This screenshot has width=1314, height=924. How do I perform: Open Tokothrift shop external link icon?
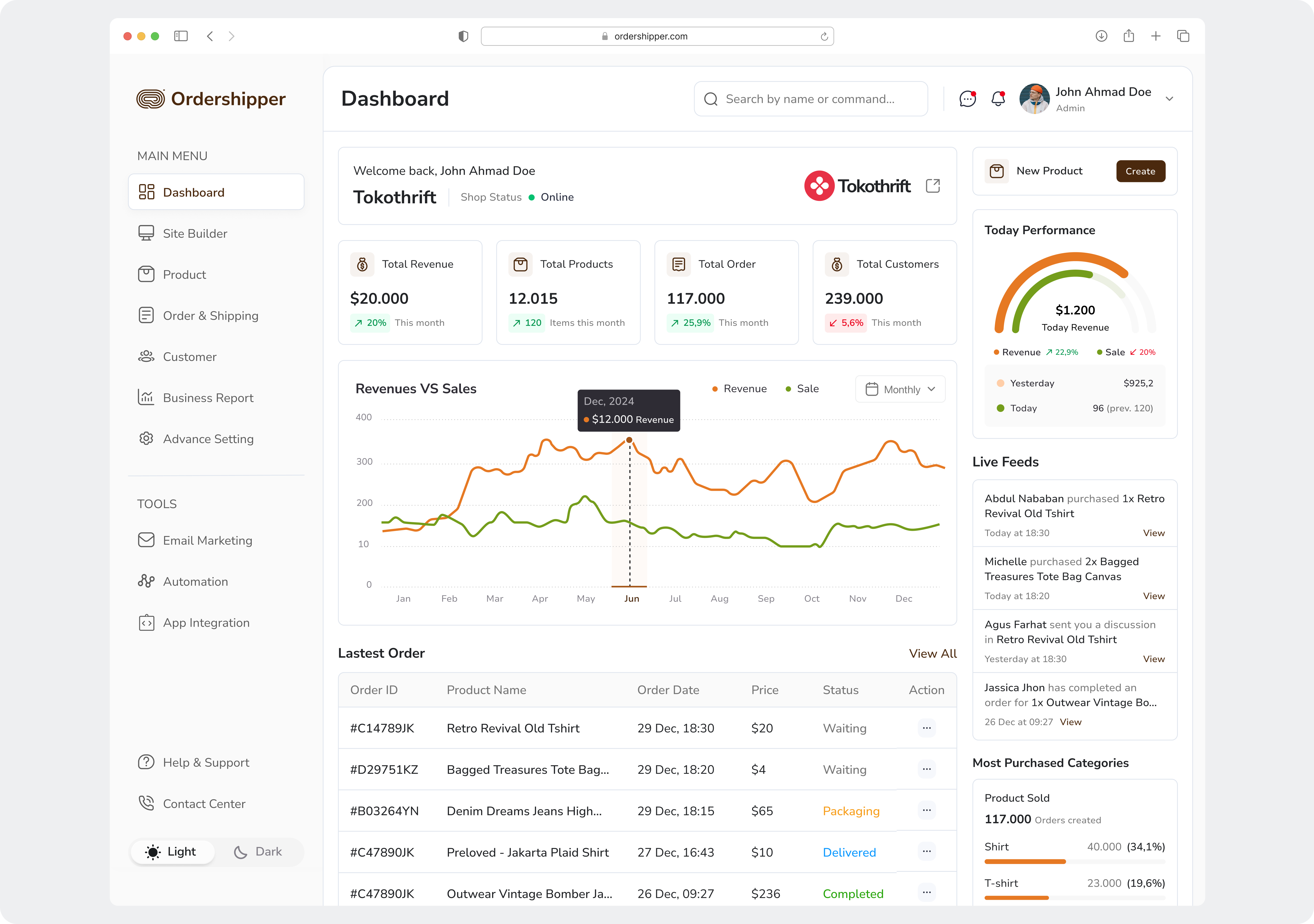tap(933, 185)
